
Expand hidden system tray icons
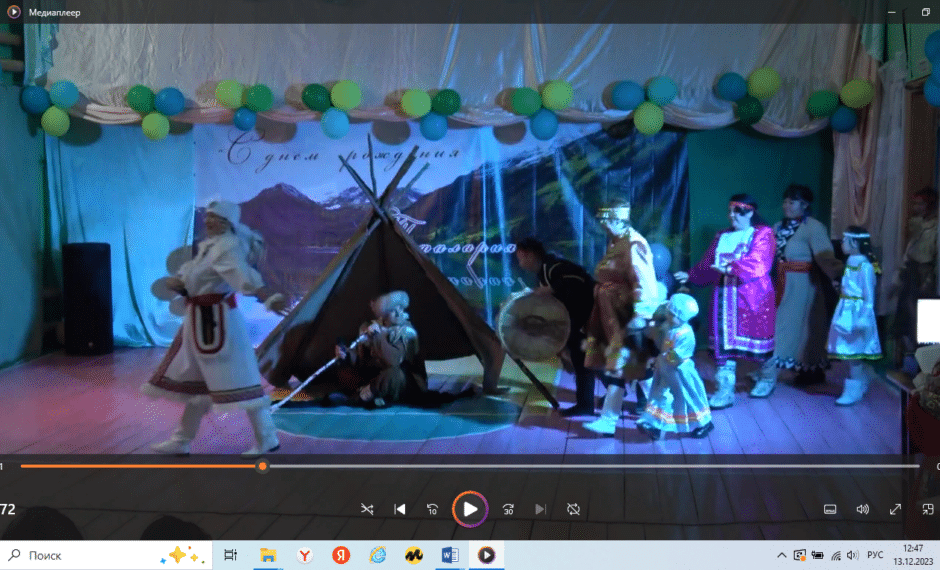point(781,555)
